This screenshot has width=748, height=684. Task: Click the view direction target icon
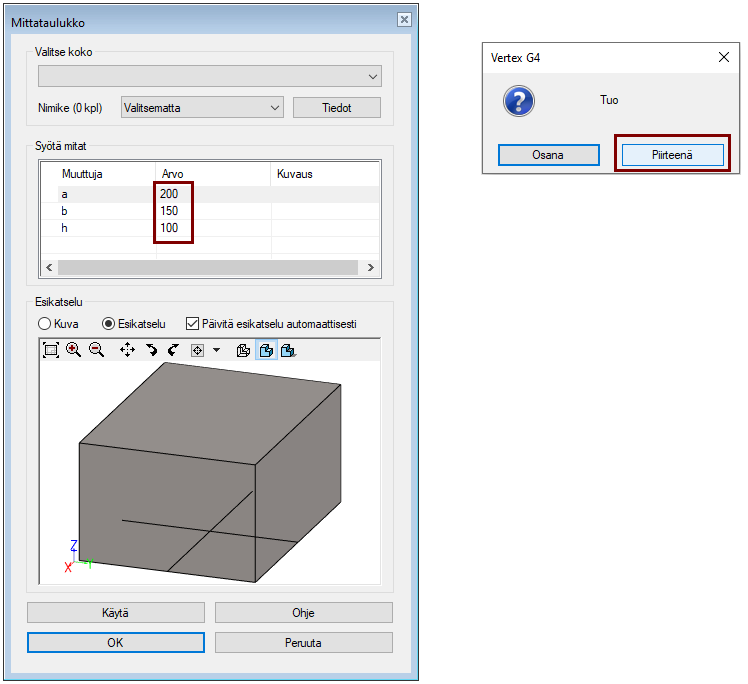point(198,350)
